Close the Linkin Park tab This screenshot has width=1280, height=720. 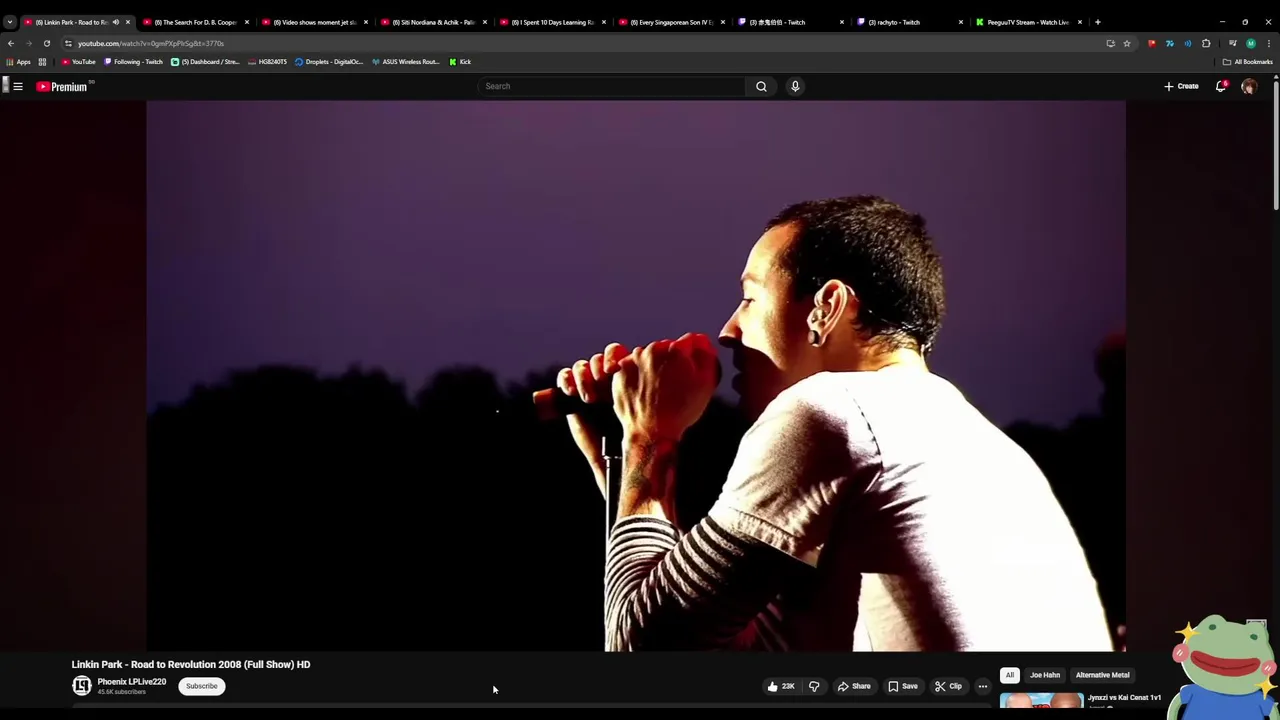pos(127,22)
